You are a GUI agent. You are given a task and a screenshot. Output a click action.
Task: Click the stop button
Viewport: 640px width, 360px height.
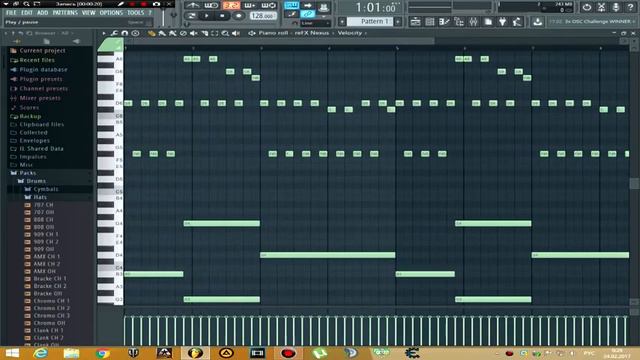[222, 16]
